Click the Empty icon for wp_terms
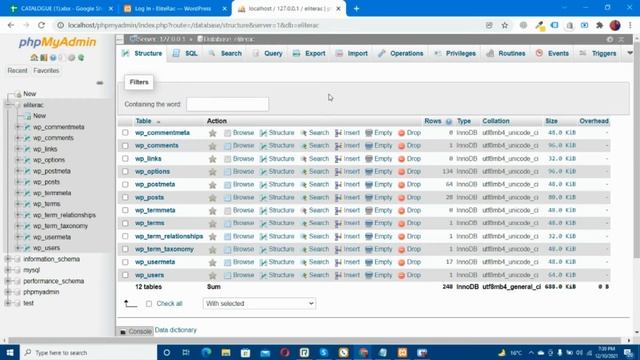Image resolution: width=640 pixels, height=360 pixels. pyautogui.click(x=369, y=224)
